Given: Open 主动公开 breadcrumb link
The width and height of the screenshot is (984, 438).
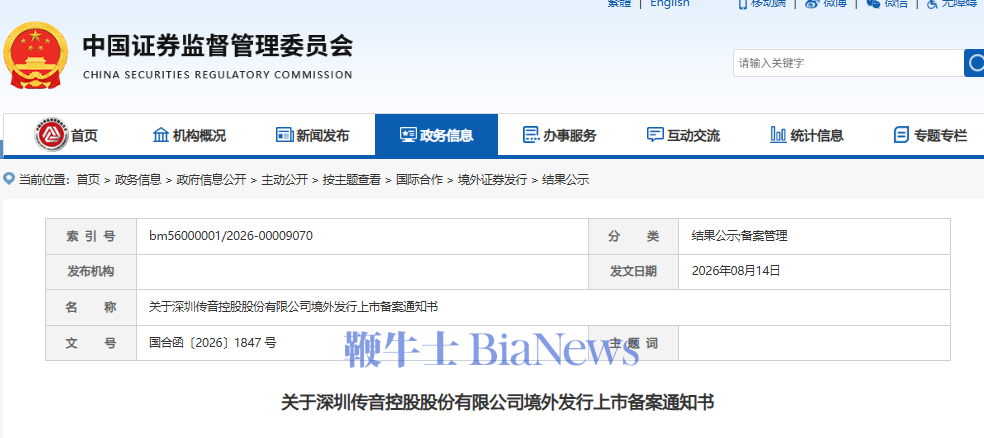Looking at the screenshot, I should [285, 180].
